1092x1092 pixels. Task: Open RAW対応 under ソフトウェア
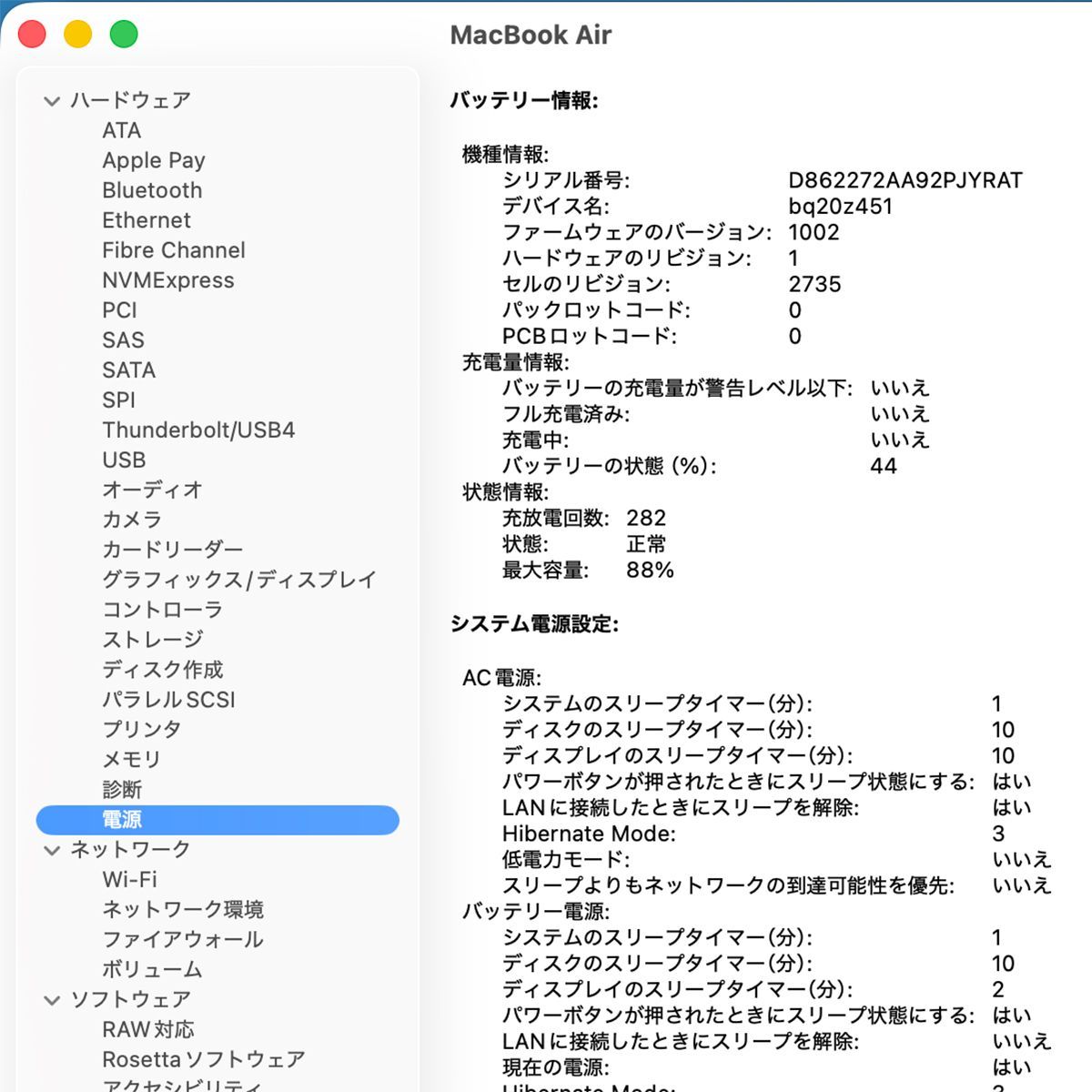coord(148,1030)
